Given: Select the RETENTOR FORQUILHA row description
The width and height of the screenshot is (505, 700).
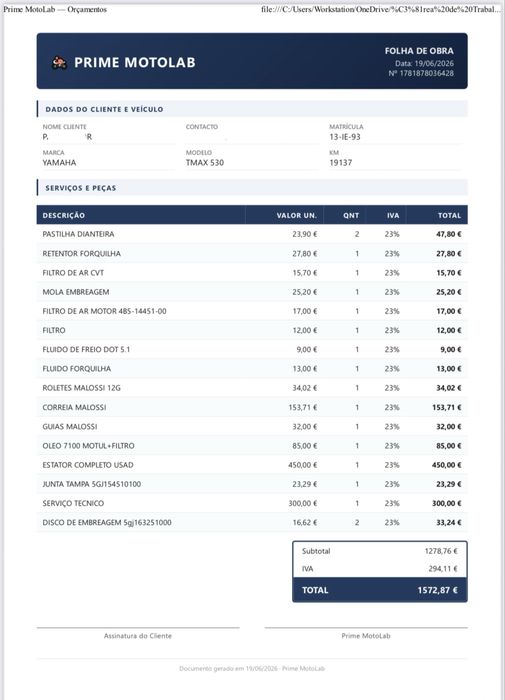Looking at the screenshot, I should tap(81, 254).
